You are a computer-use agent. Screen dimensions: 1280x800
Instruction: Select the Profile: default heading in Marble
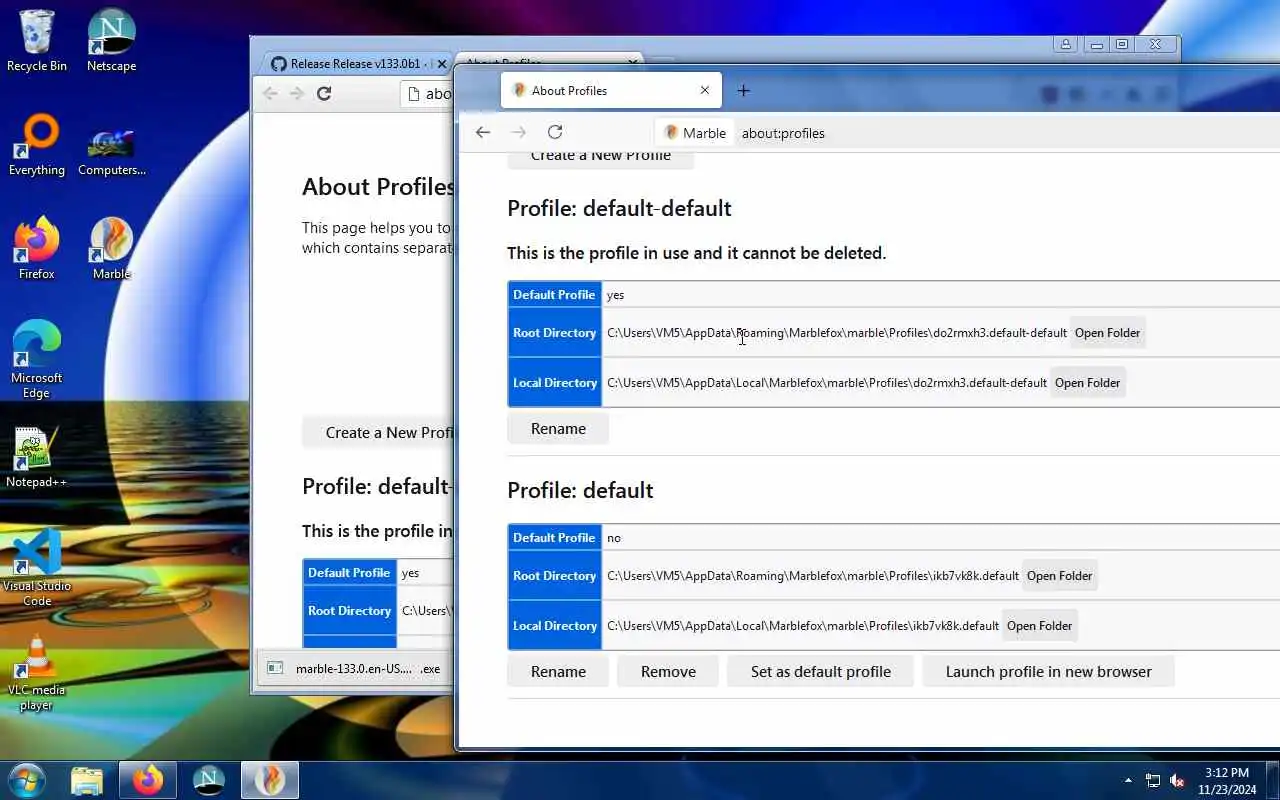pos(580,490)
